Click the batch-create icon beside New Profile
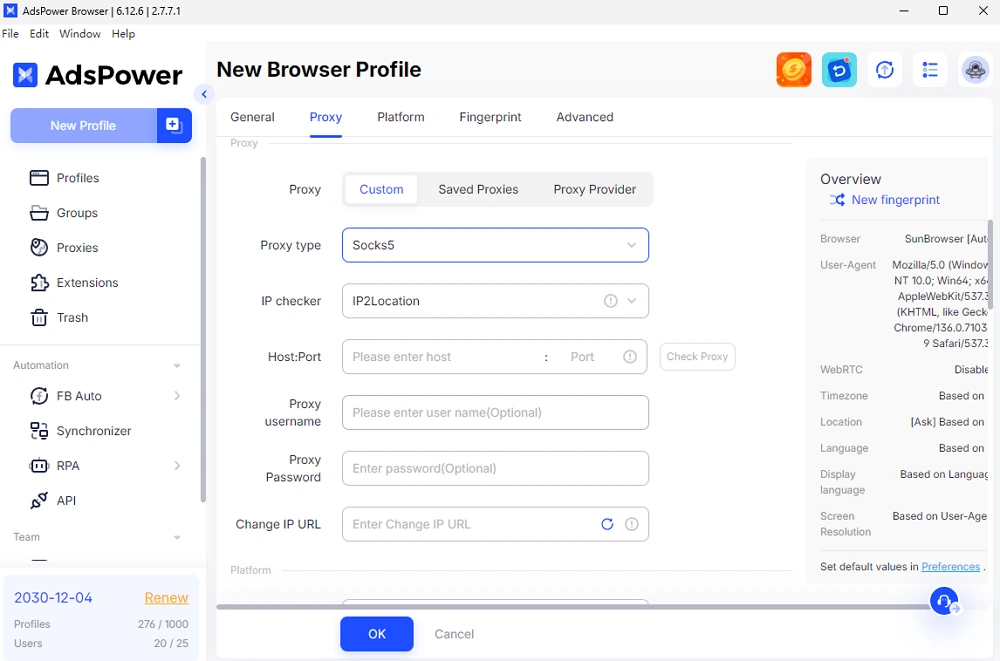This screenshot has height=661, width=1000. tap(174, 125)
